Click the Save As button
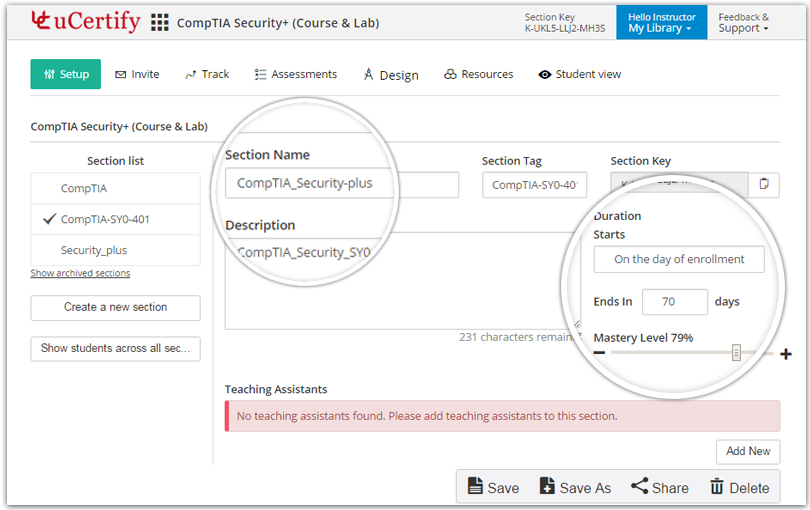The height and width of the screenshot is (510, 810). tap(575, 487)
